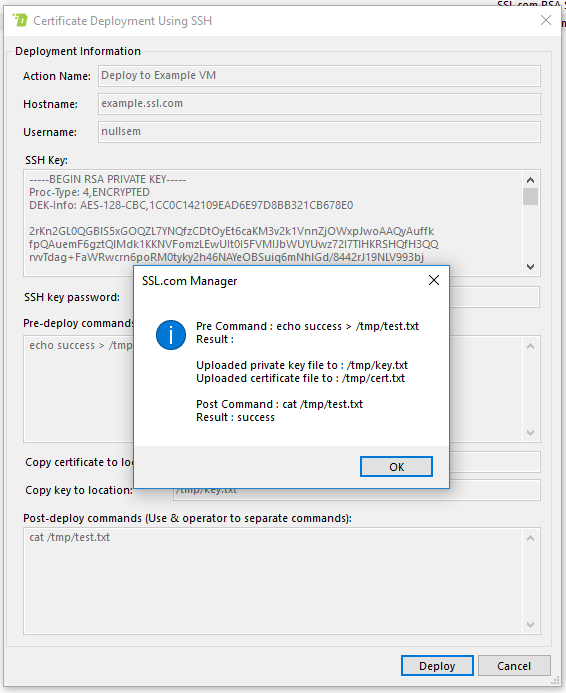The image size is (566, 693).
Task: Focus the Action Name field
Action: click(319, 76)
